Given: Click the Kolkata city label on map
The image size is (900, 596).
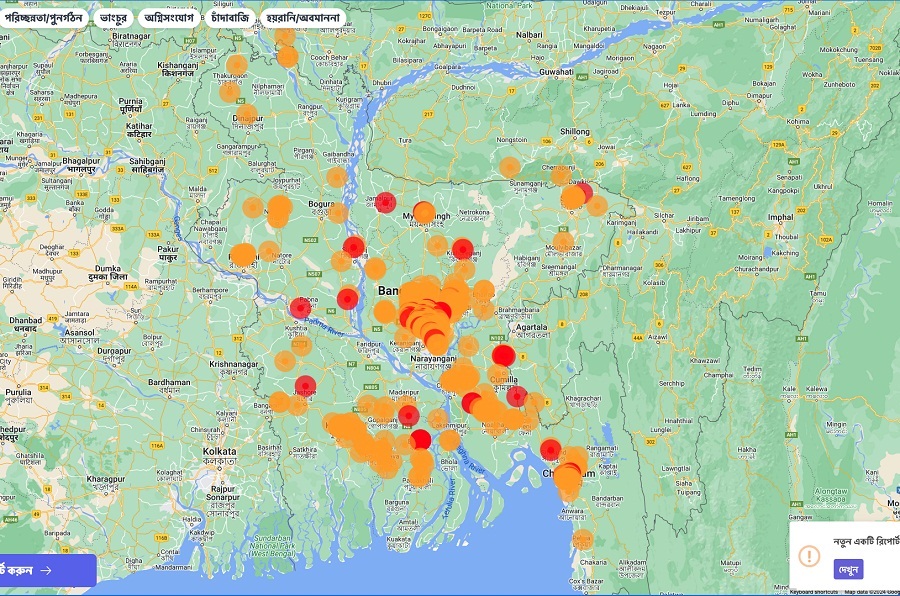Looking at the screenshot, I should click(219, 451).
